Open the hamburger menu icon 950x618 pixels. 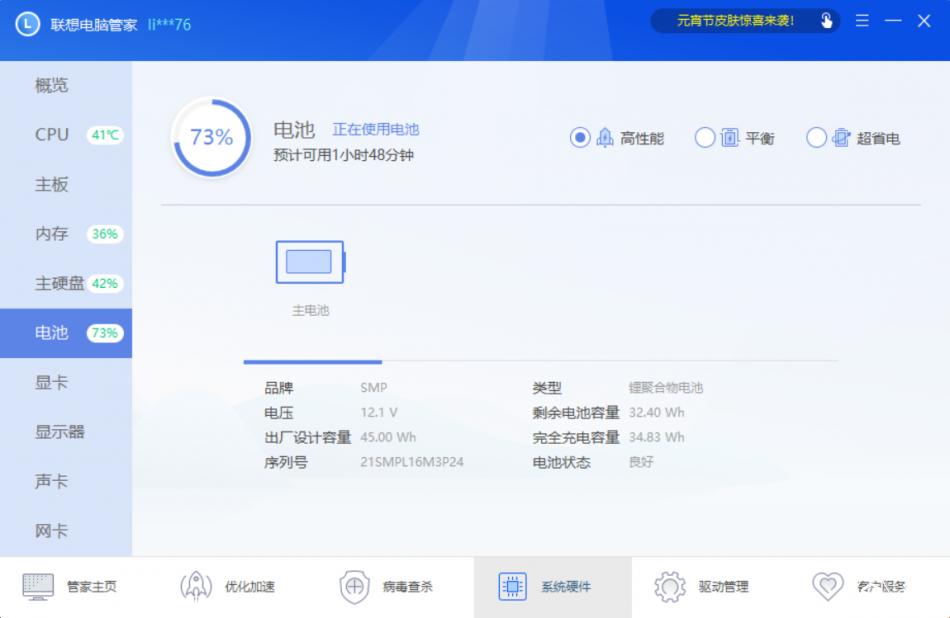(x=861, y=20)
